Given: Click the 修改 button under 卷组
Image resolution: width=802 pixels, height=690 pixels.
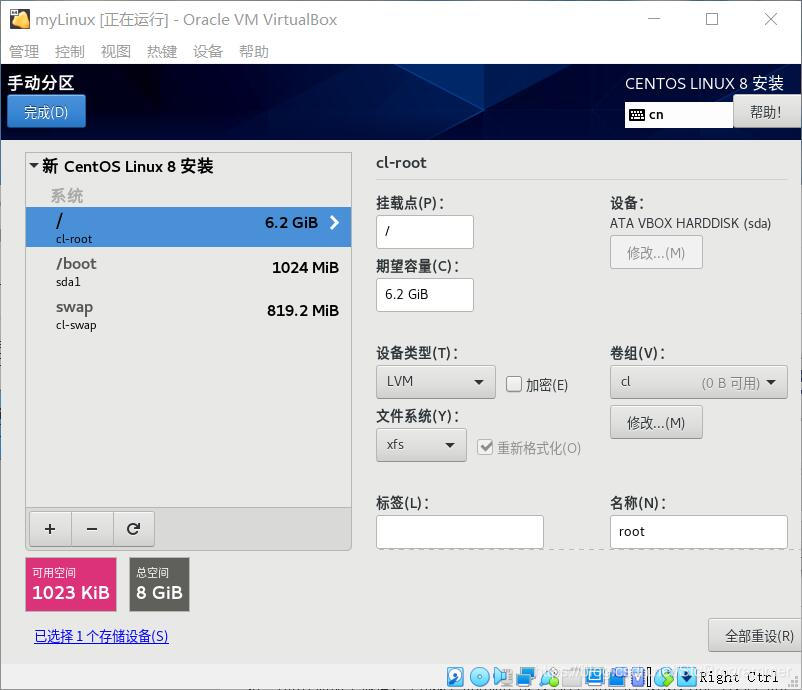Looking at the screenshot, I should [656, 422].
